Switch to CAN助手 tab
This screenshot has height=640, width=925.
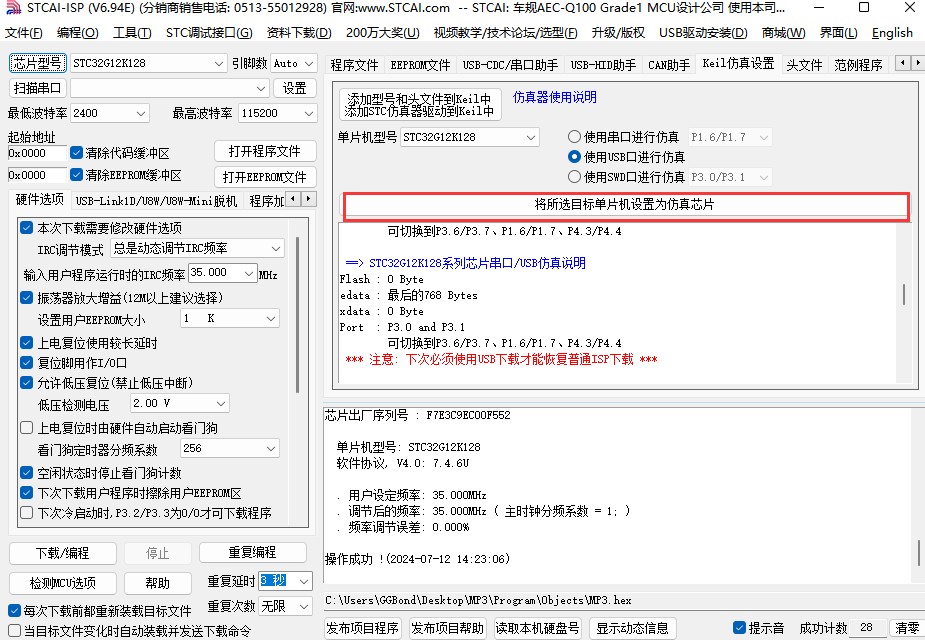click(669, 64)
